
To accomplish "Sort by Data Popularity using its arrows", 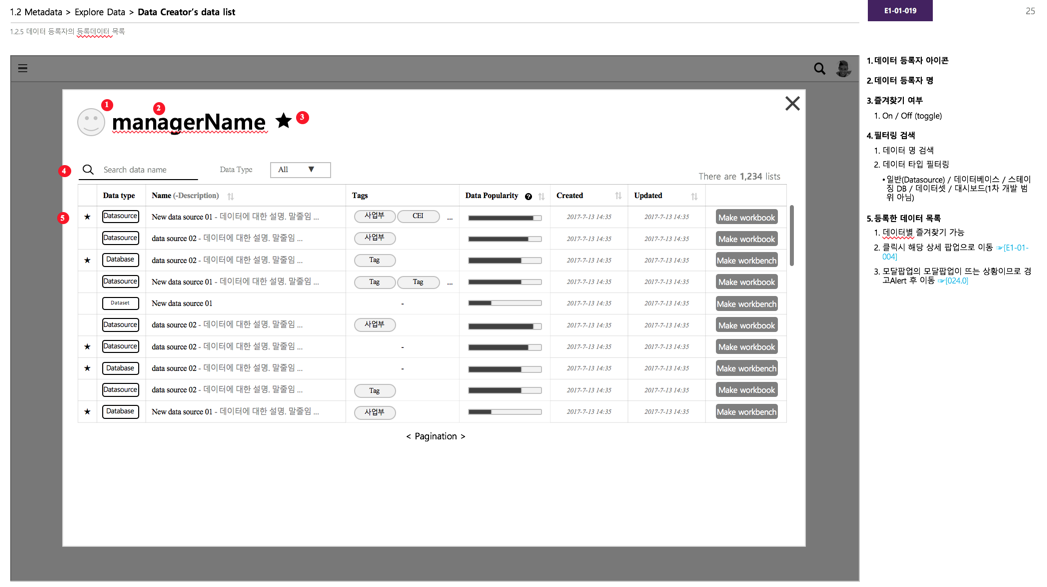I will 542,196.
